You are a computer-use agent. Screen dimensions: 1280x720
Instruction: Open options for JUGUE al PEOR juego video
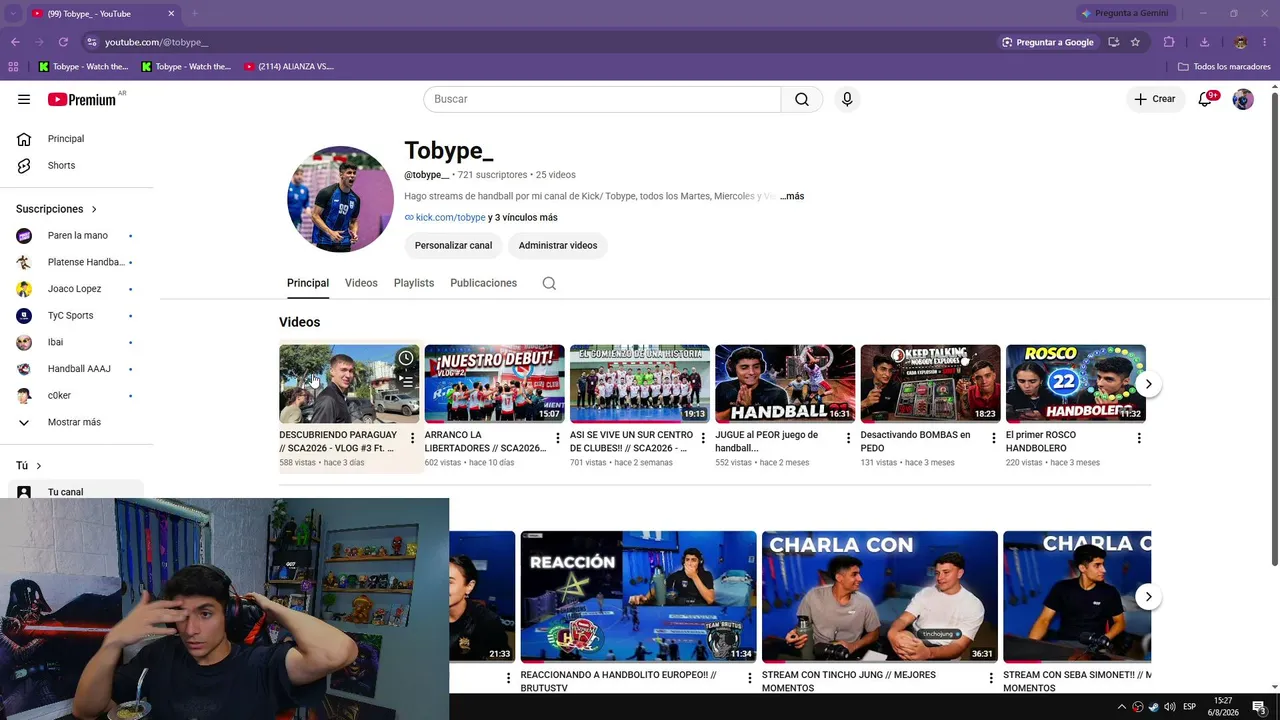pos(849,438)
